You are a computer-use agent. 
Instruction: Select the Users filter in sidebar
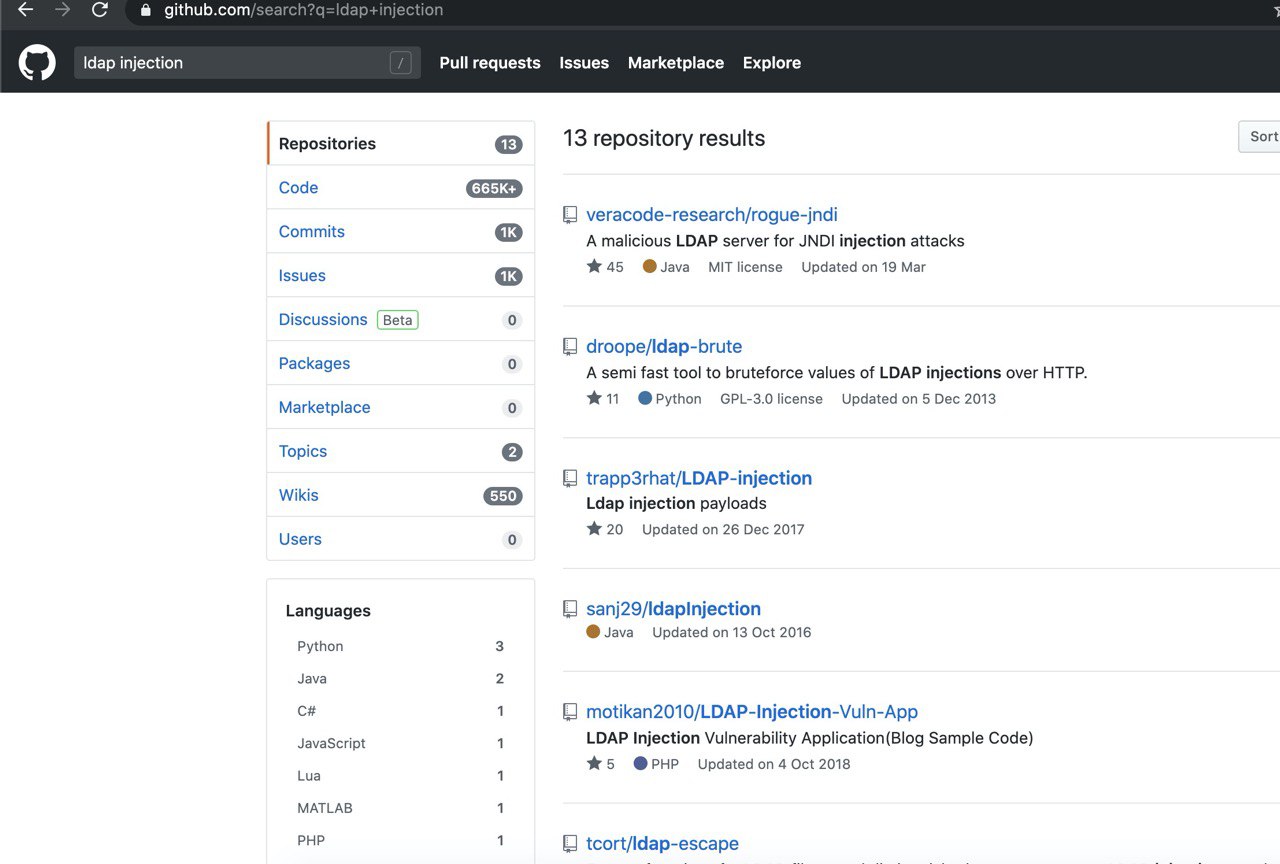click(401, 539)
